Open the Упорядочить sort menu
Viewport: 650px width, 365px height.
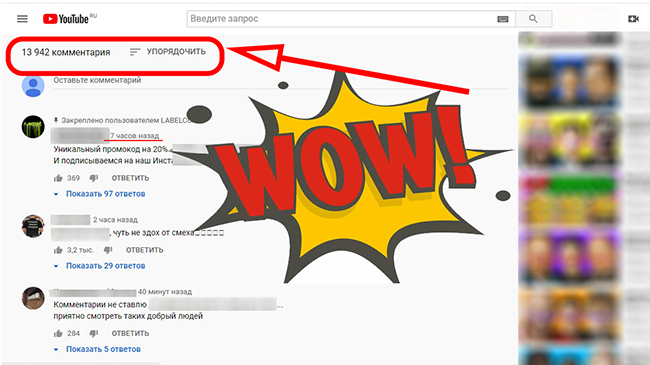pos(167,52)
